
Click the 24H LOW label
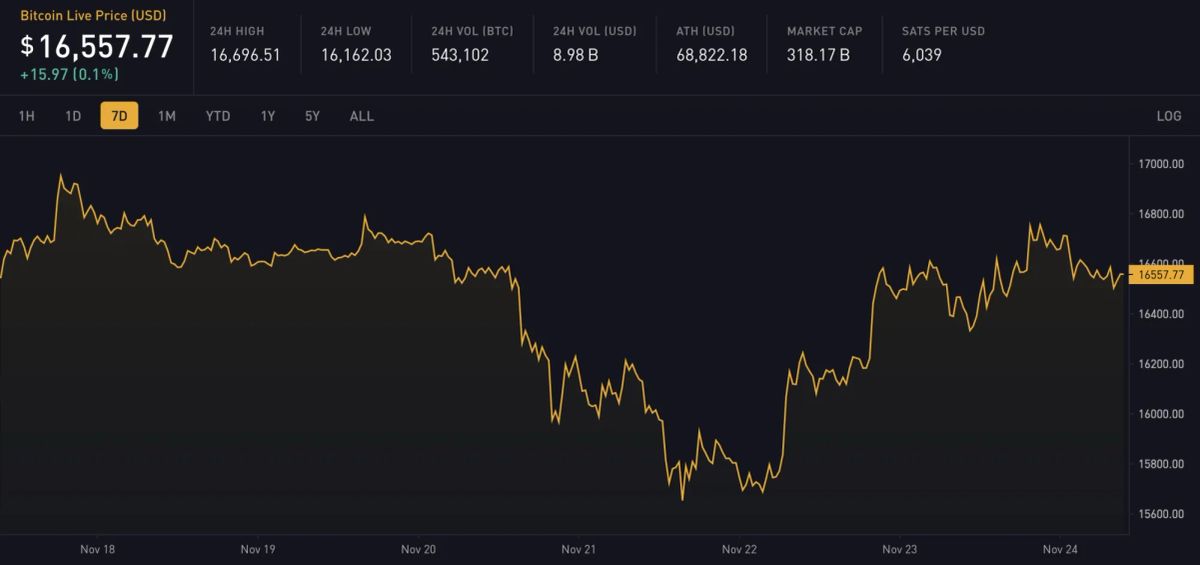[346, 31]
